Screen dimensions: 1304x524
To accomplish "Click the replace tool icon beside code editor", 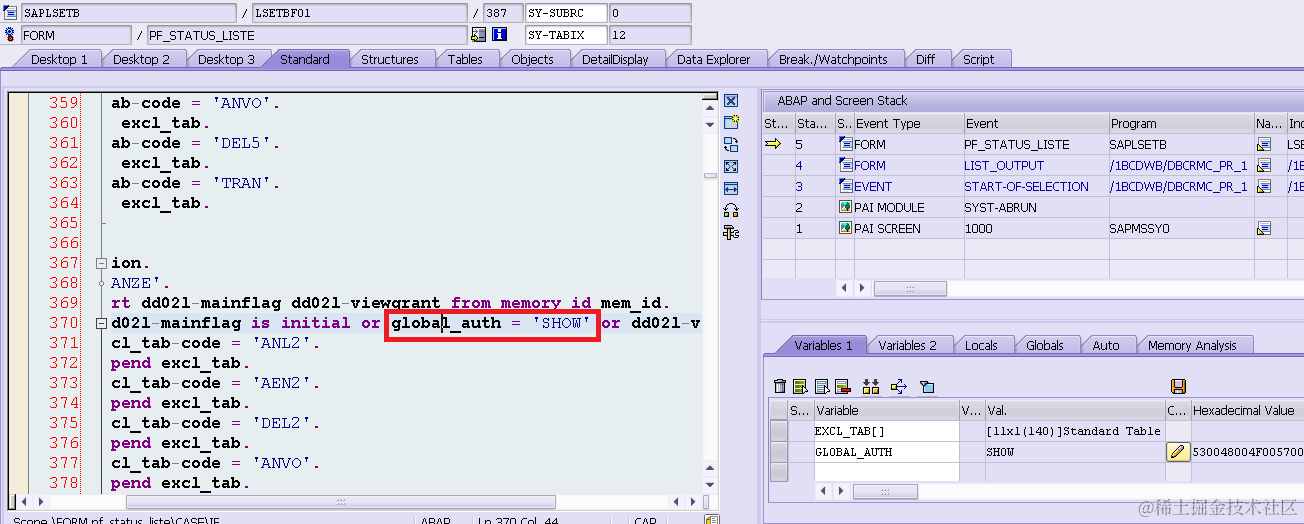I will pyautogui.click(x=731, y=144).
